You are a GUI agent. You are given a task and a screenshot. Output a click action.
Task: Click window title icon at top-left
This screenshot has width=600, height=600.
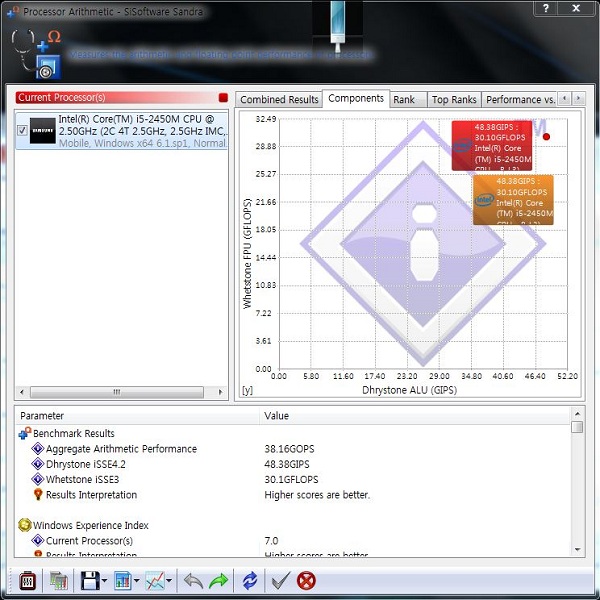(x=13, y=11)
